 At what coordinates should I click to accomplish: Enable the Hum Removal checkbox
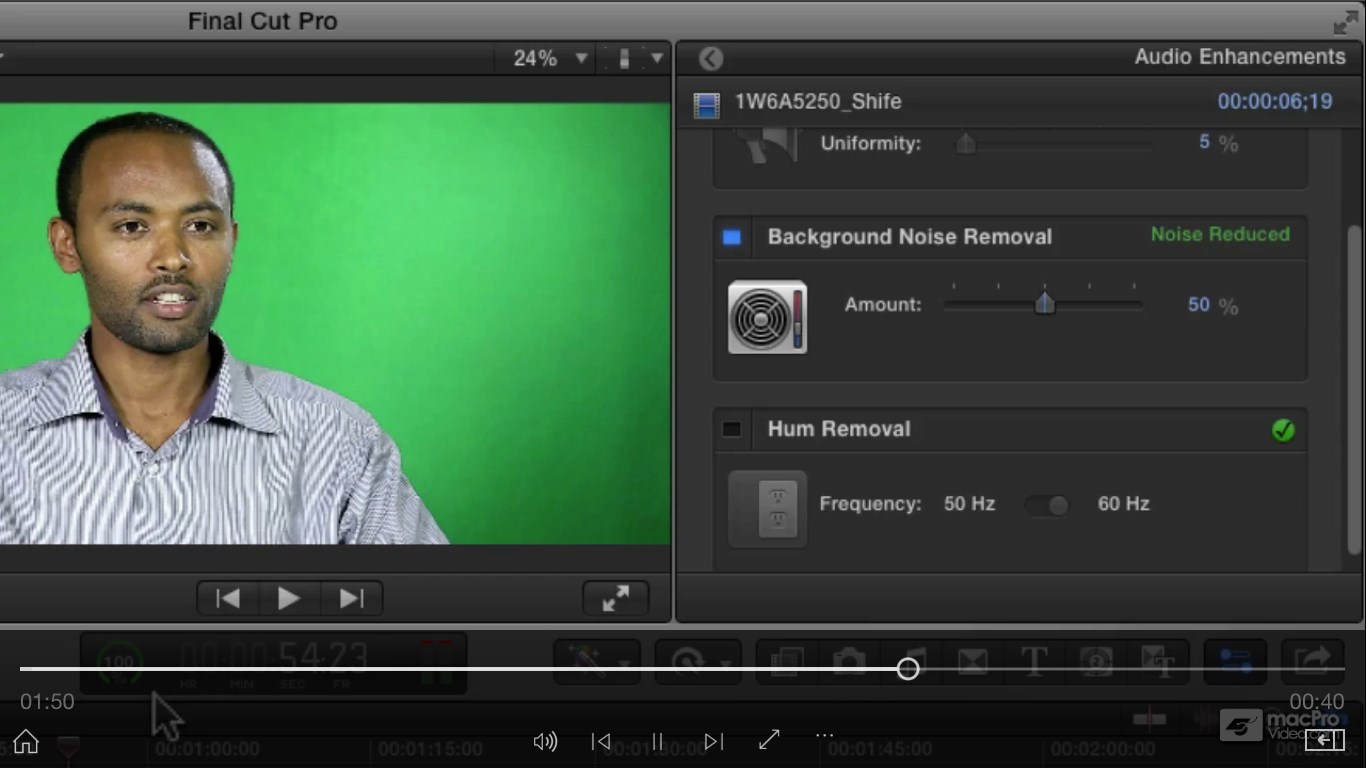732,430
